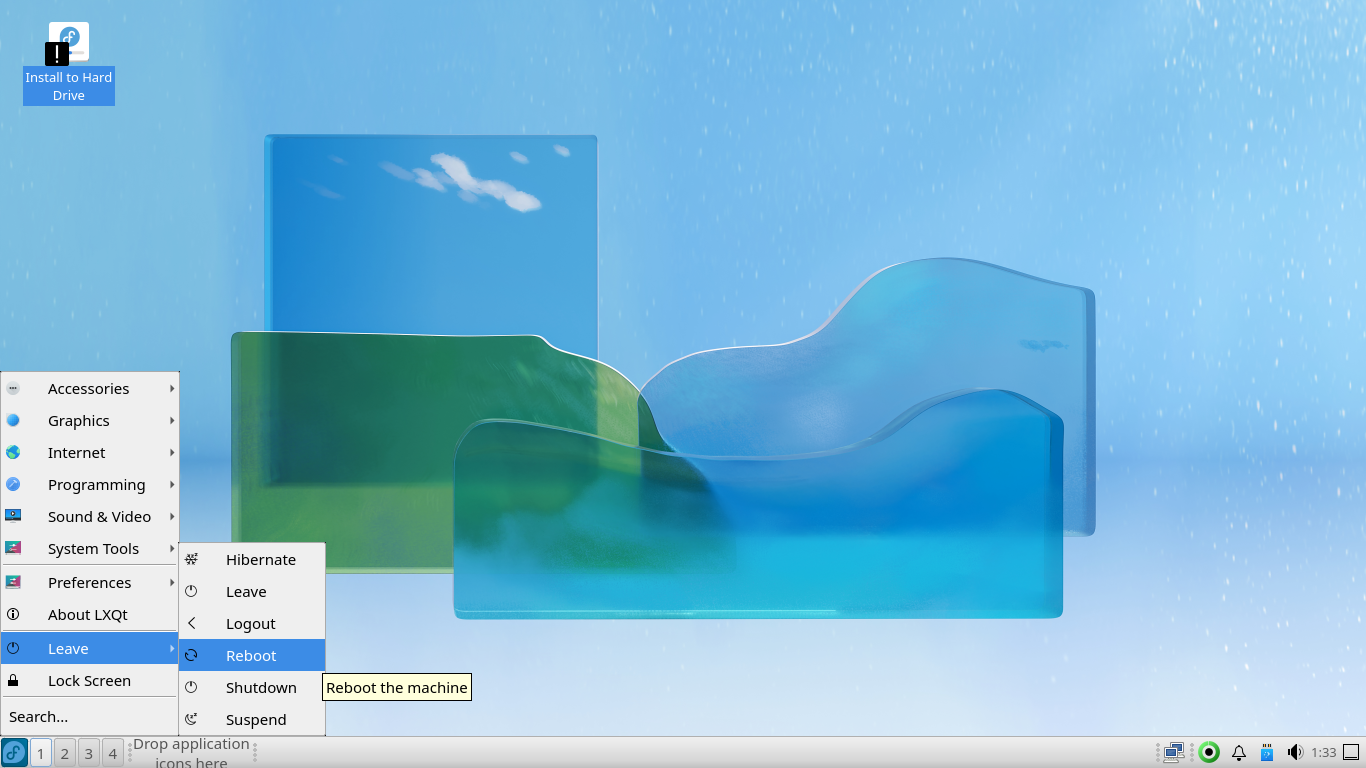This screenshot has height=768, width=1366.
Task: Click the Internet globe icon
Action: pos(13,452)
